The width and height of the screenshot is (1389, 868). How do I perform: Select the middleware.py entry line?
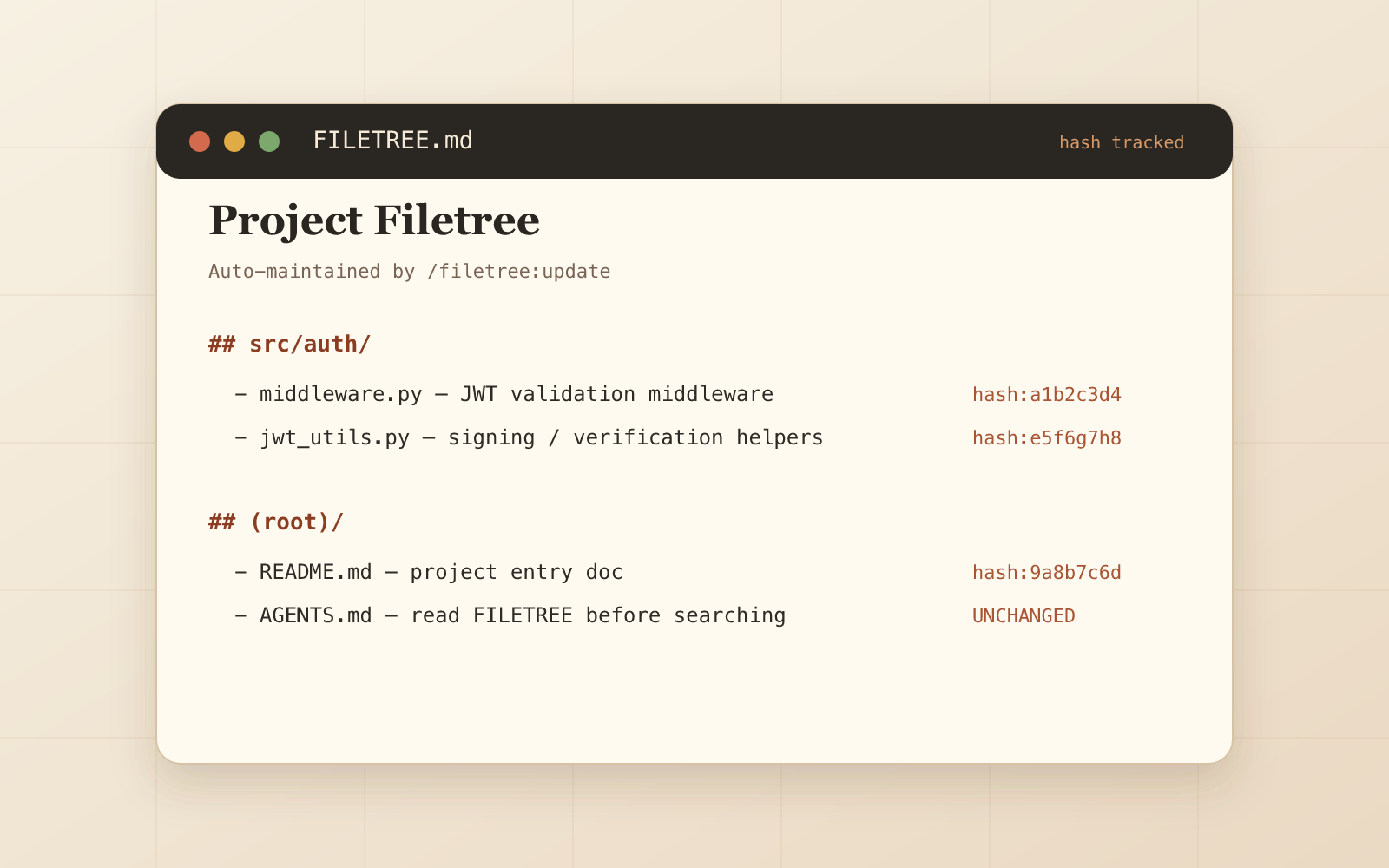click(504, 394)
